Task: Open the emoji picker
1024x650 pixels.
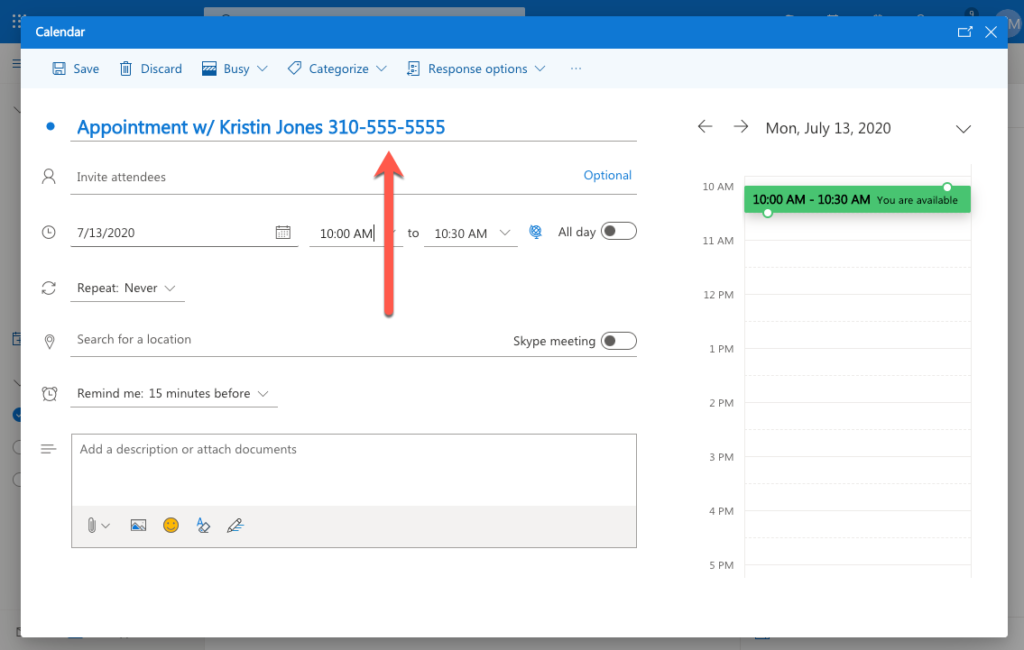Action: 170,525
